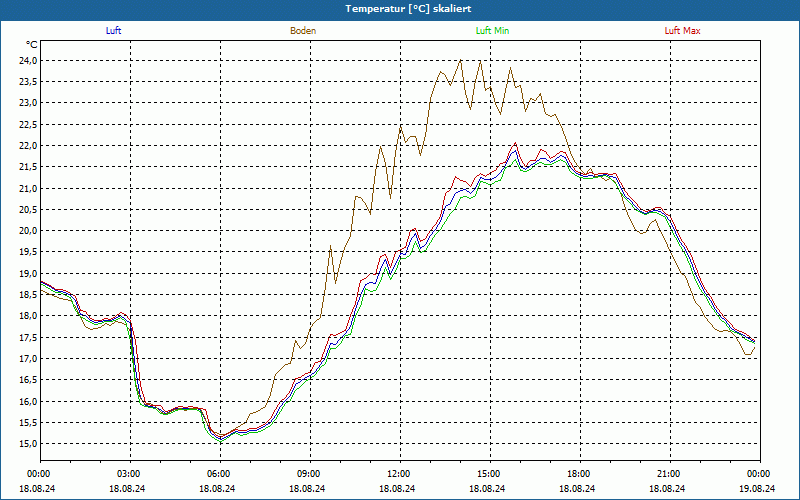The image size is (800, 500).
Task: Click the Luft curve low point at 06:00
Action: coord(221,439)
